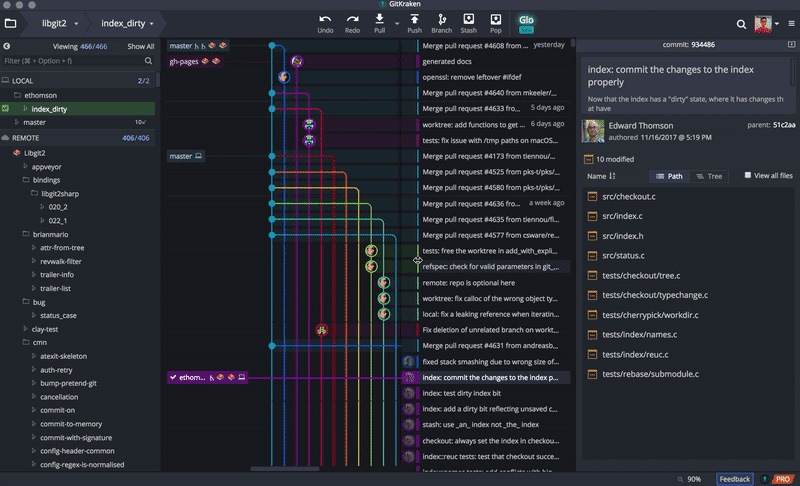
Task: Click the commit node for 'Fix deletion of unrelated branch'
Action: [x=321, y=330]
